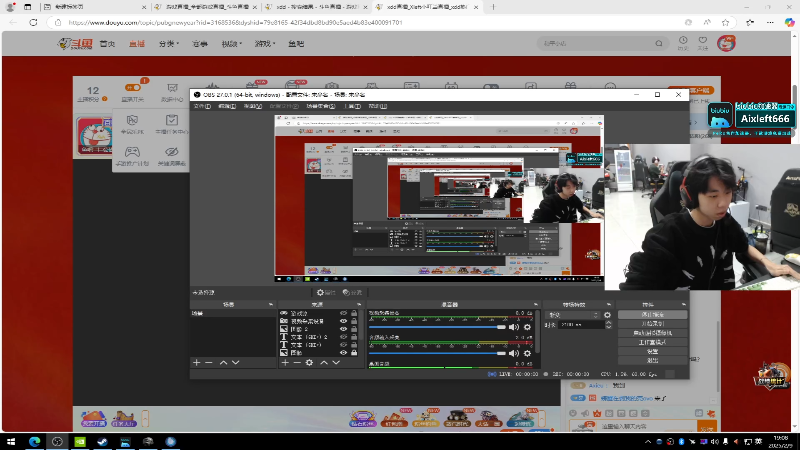Open Douyu avatar icon in site header
Screen dimensions: 800x450
coord(726,43)
